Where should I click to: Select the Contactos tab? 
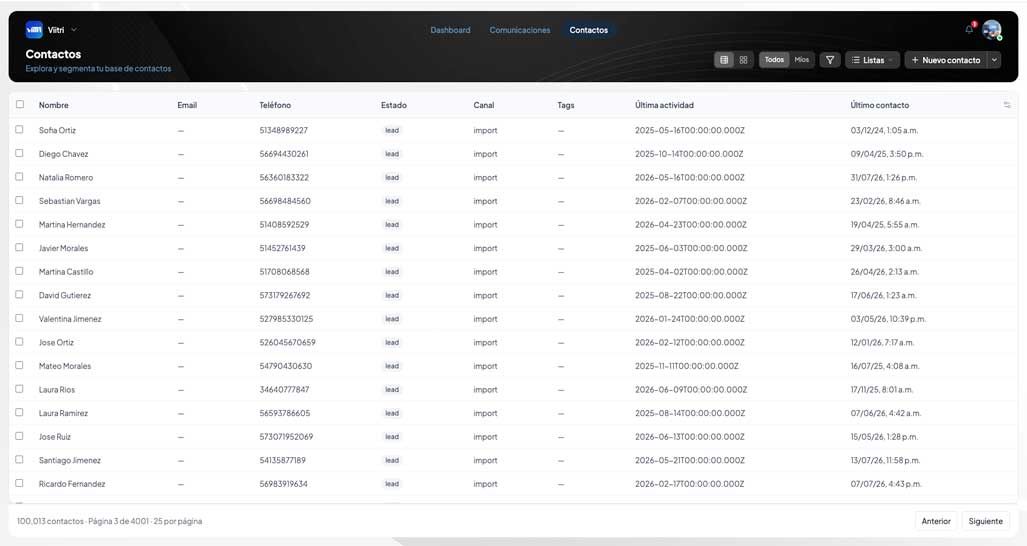588,30
